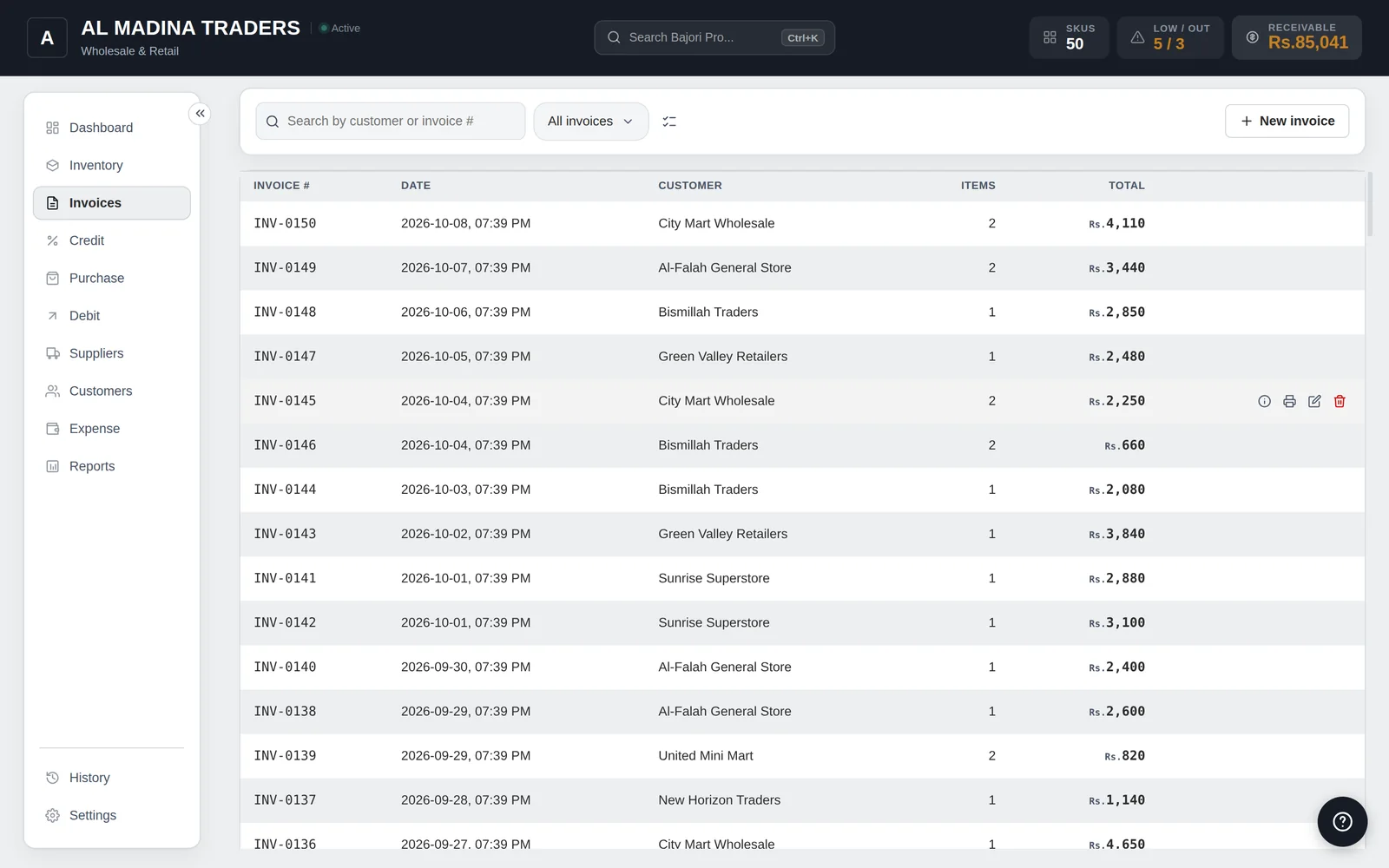The height and width of the screenshot is (868, 1389).
Task: Click the Active status indicator
Action: (339, 29)
